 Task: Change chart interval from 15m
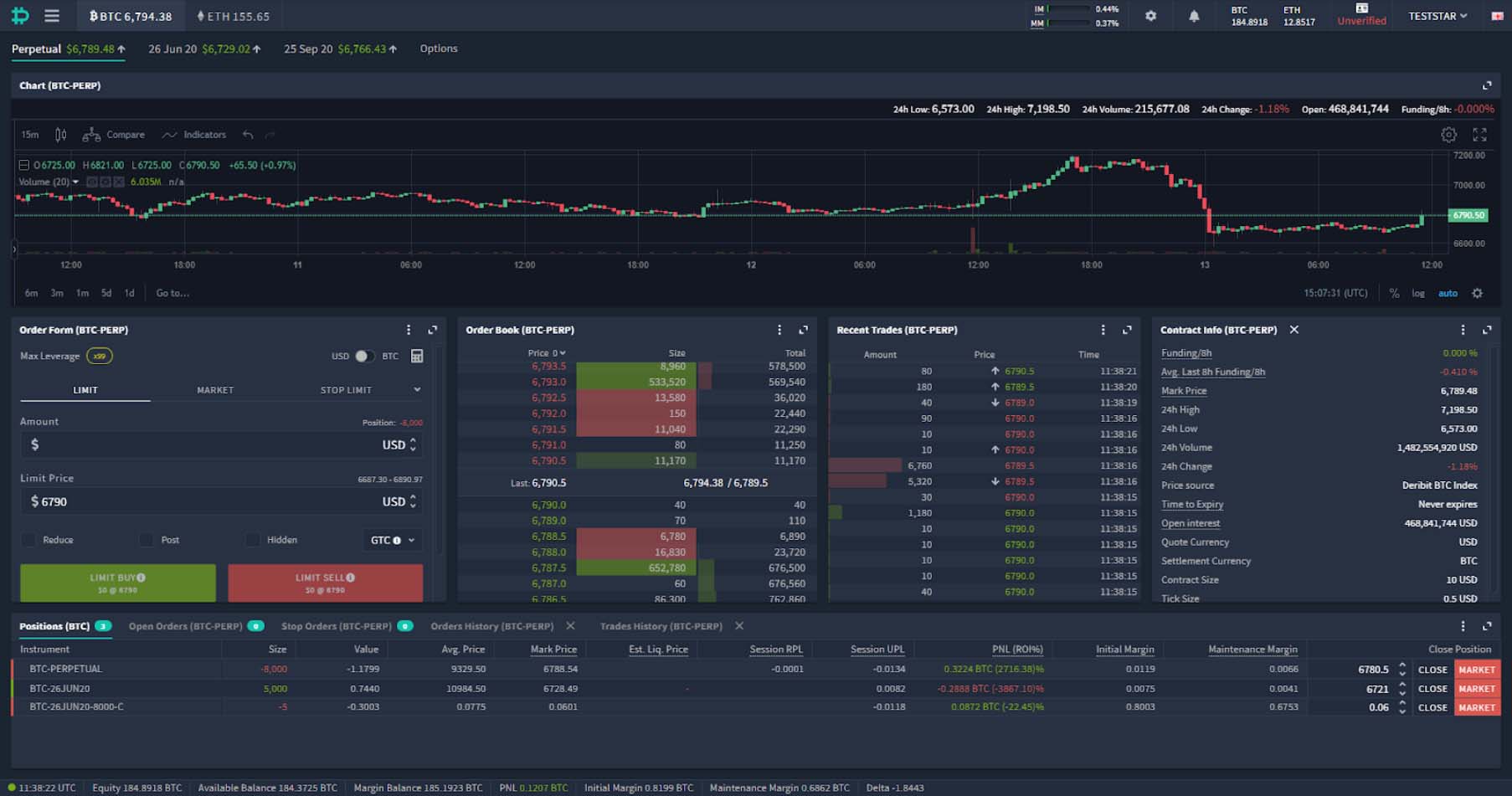(x=30, y=135)
